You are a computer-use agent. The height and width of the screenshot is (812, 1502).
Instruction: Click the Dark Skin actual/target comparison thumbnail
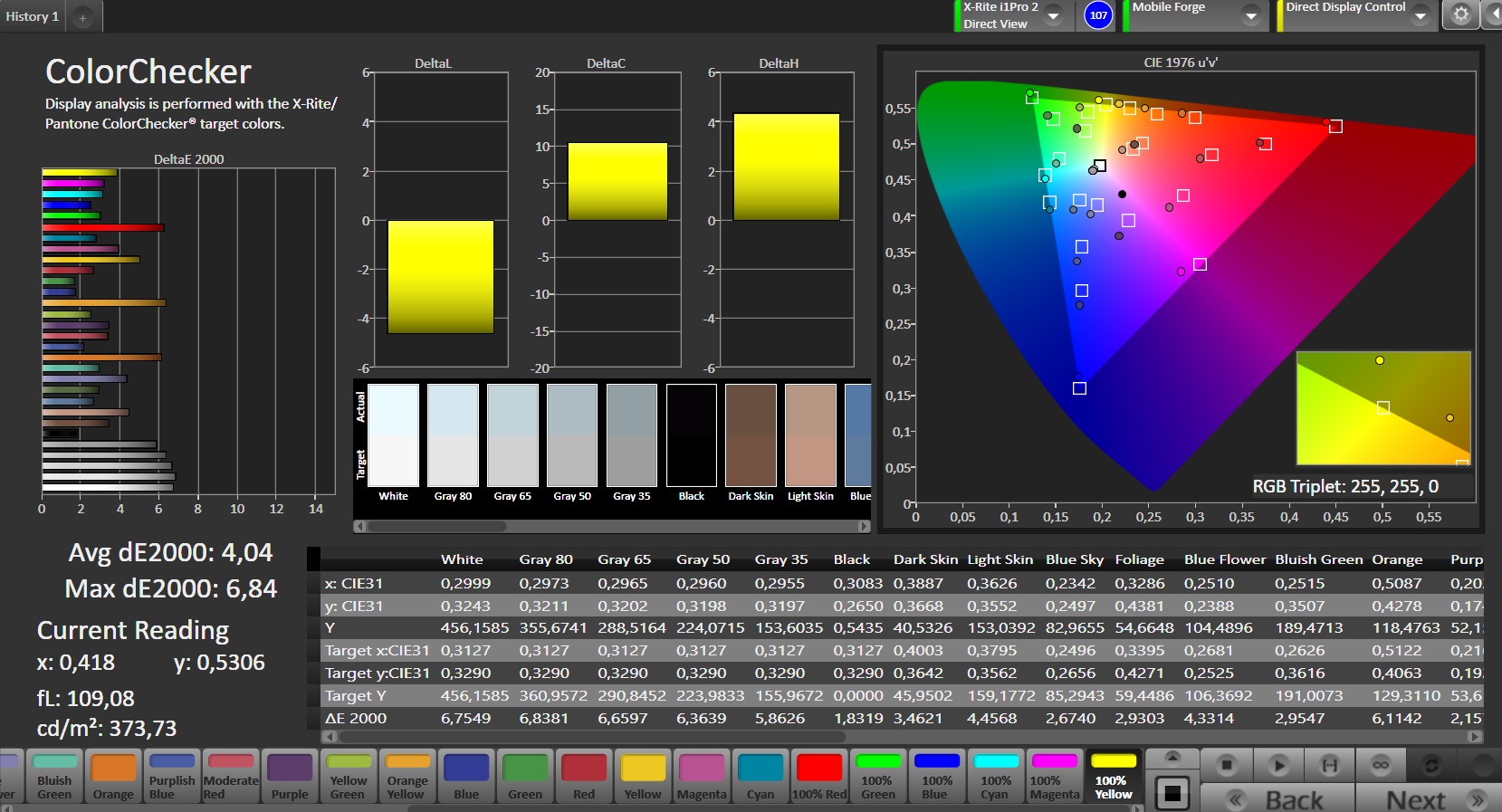tap(751, 436)
